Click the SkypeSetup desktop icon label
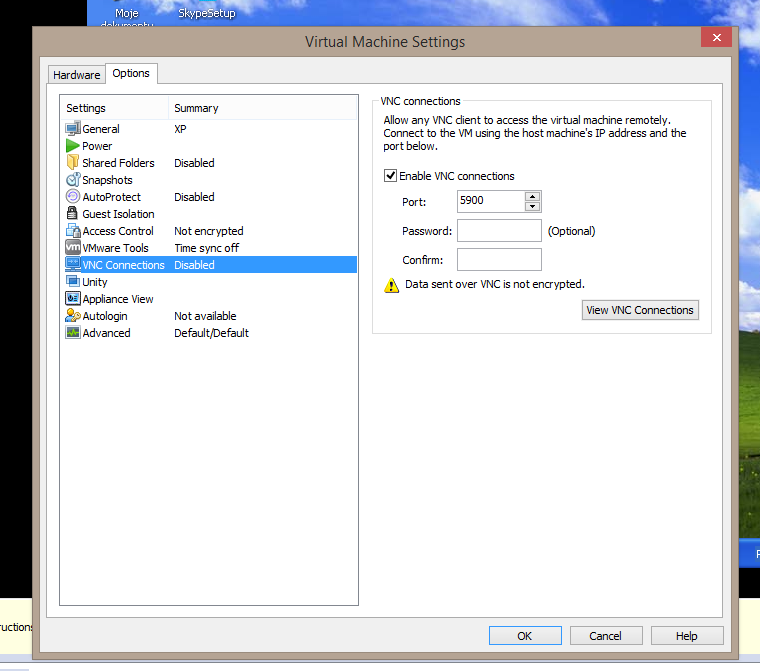Image resolution: width=760 pixels, height=671 pixels. (206, 13)
